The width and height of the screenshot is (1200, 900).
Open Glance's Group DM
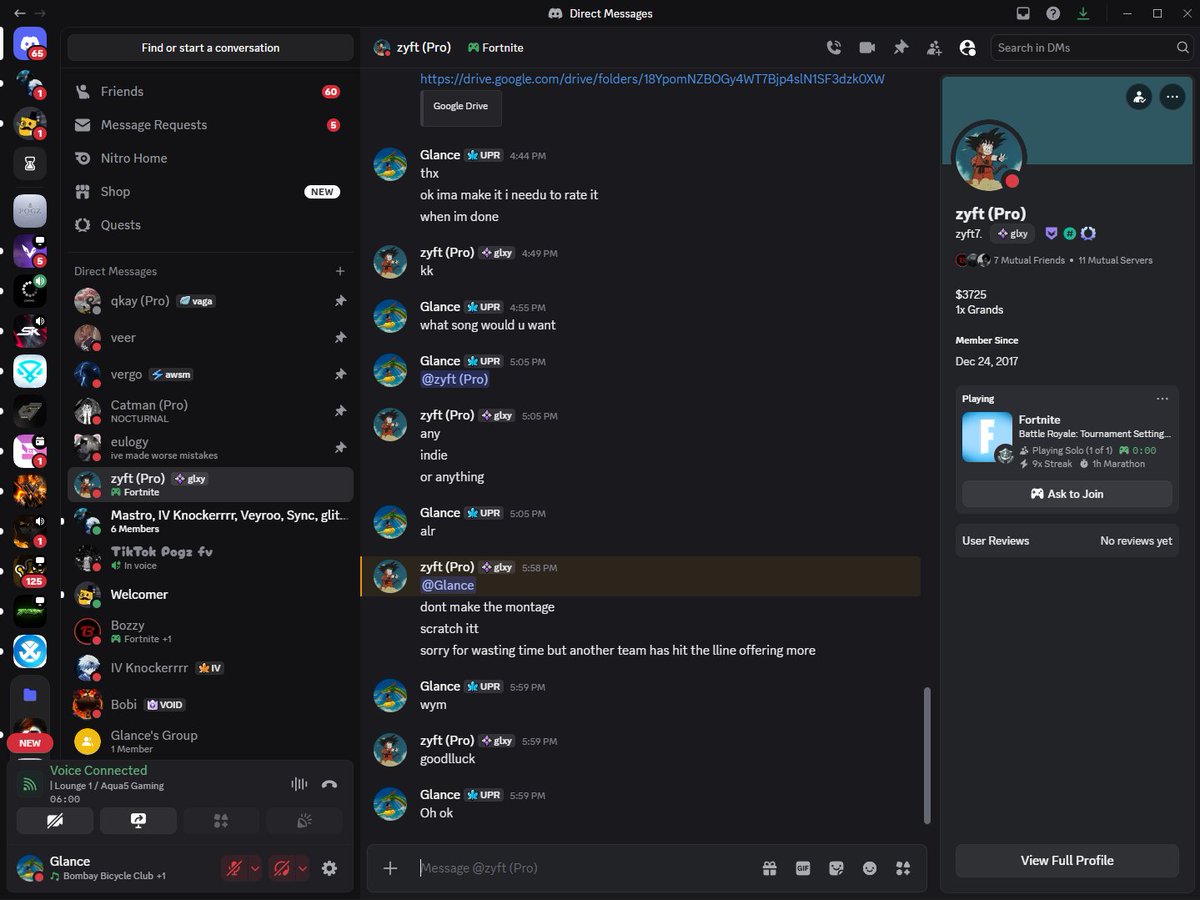(210, 741)
